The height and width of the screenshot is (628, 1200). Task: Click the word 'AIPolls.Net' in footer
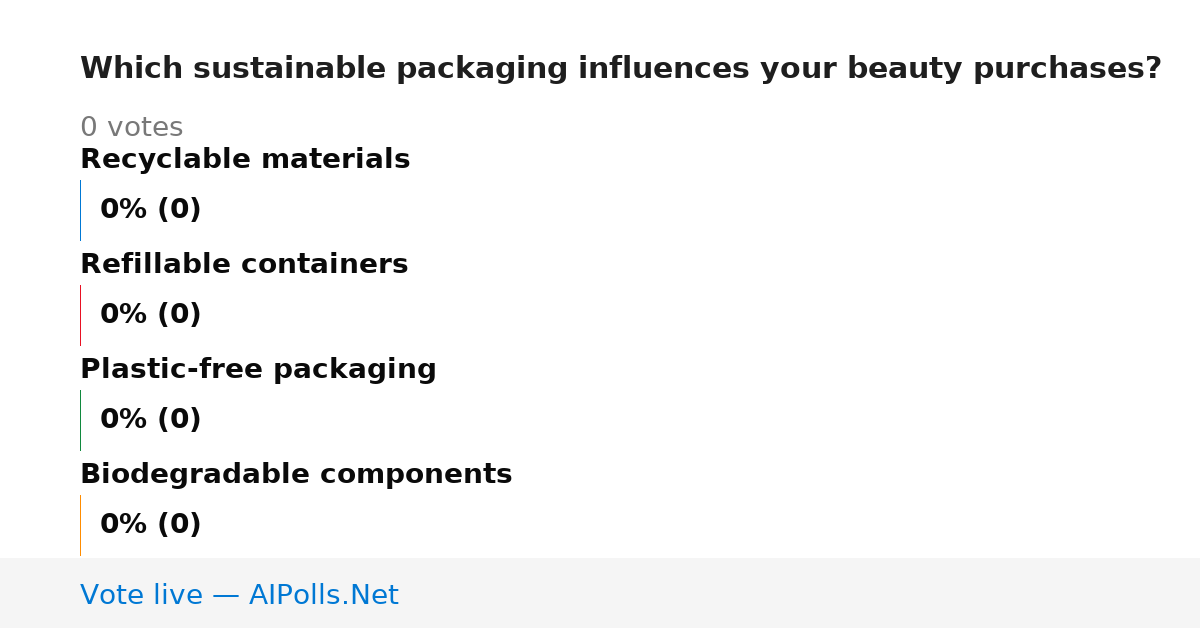pos(323,596)
